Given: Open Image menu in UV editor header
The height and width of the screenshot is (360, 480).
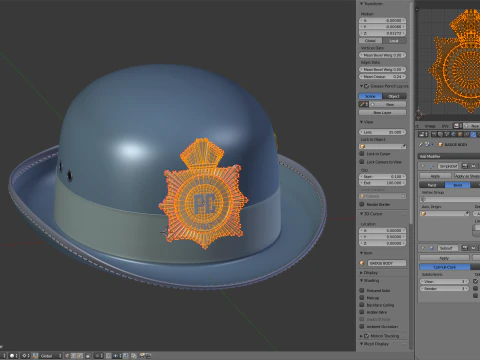Looking at the screenshot, I should click(430, 126).
